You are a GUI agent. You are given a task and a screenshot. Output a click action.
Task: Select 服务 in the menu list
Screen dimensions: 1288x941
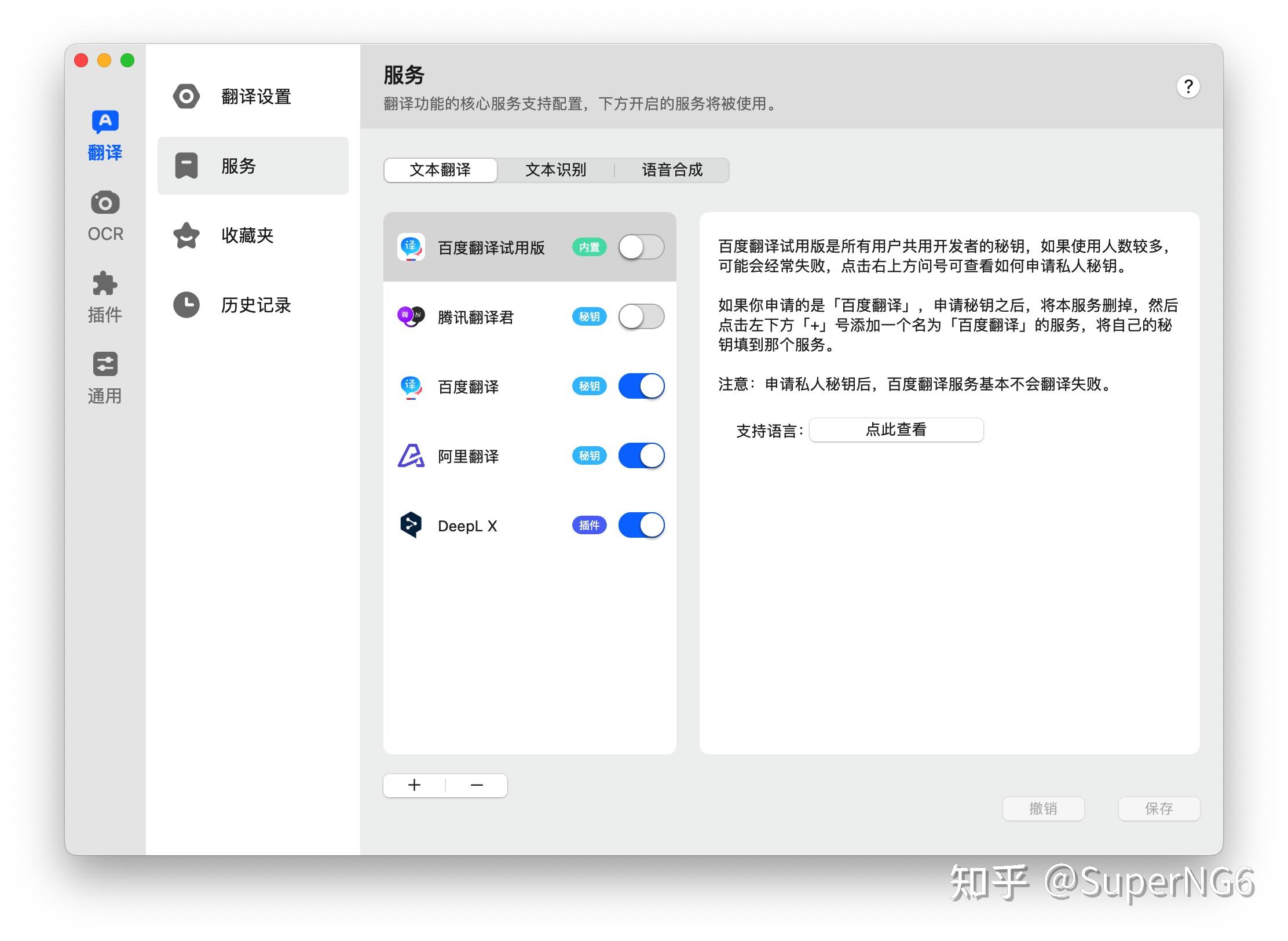point(253,166)
